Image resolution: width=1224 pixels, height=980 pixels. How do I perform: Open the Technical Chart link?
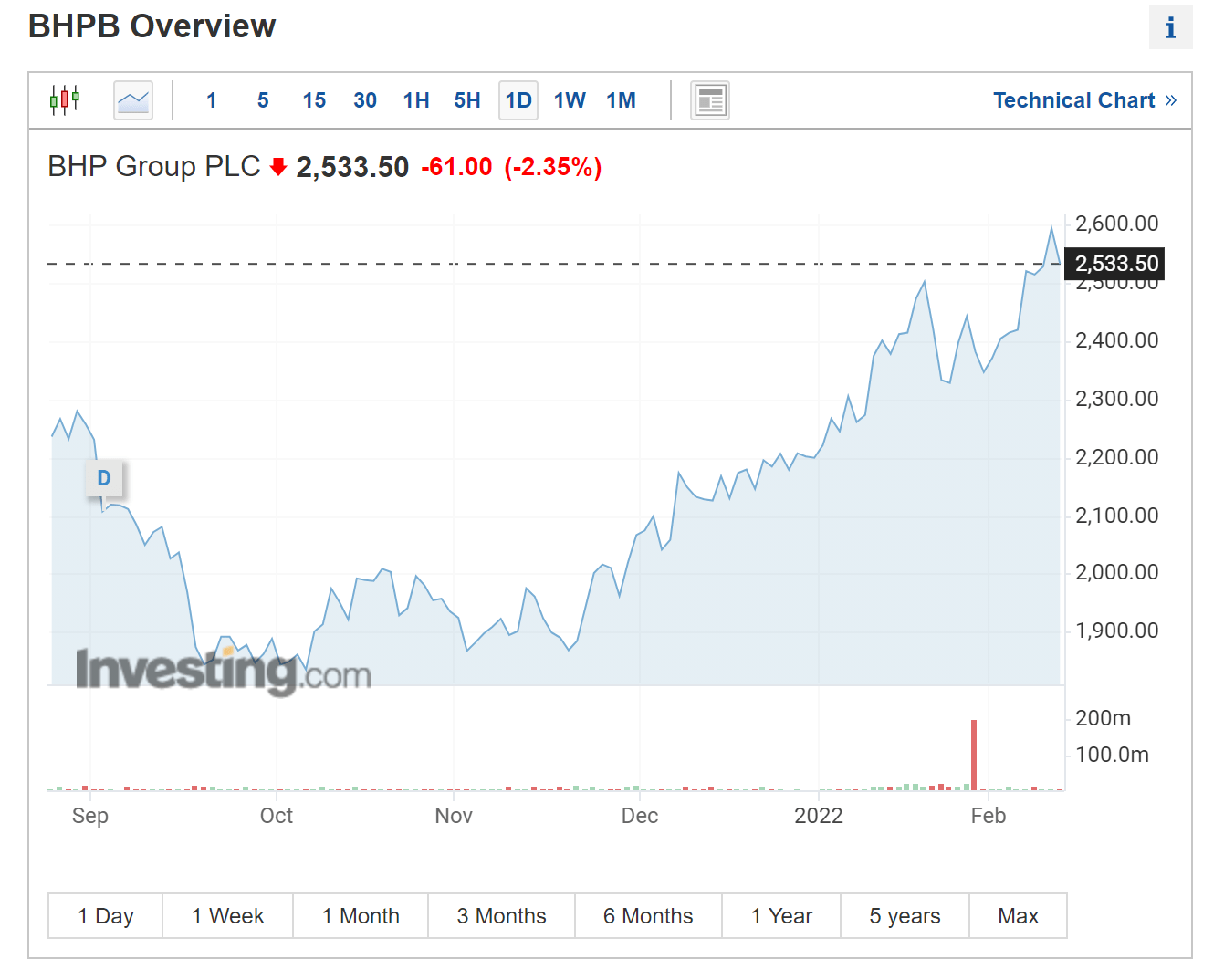click(x=1084, y=100)
